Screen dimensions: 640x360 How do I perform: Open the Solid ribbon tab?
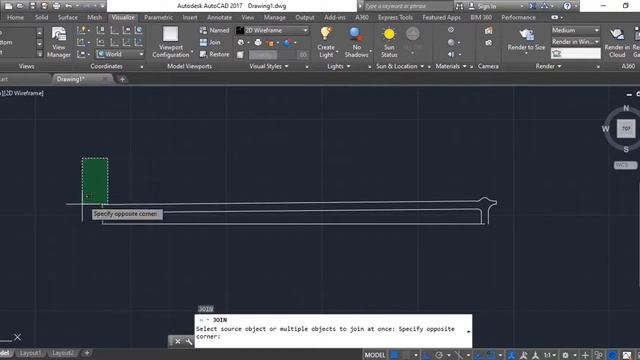coord(41,18)
